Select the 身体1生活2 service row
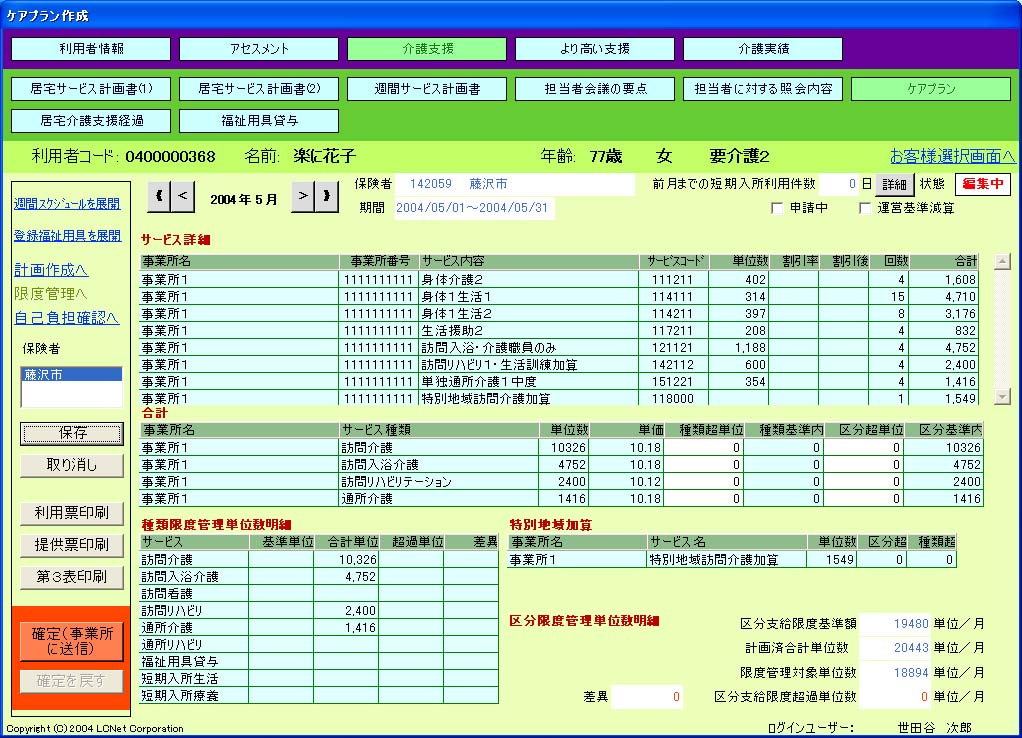 click(558, 314)
